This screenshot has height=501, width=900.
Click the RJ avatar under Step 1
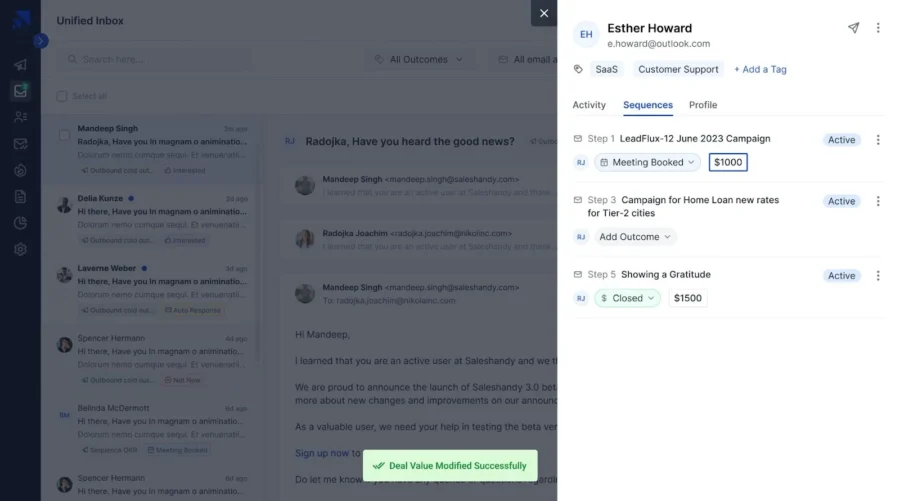[581, 162]
